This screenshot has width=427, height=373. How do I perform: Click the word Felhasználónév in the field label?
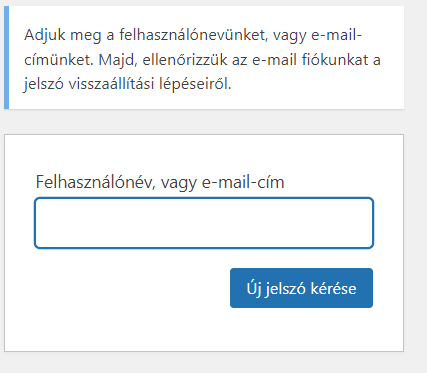point(96,182)
